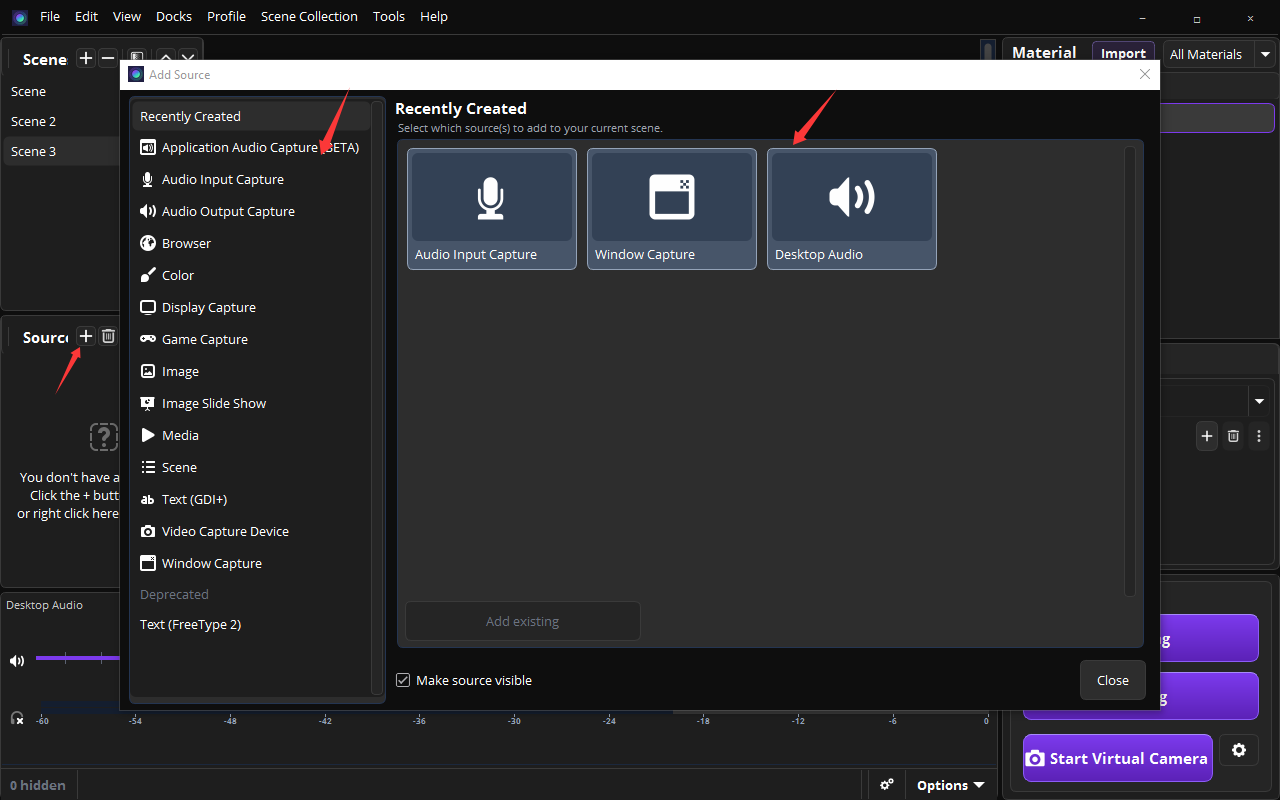Add a new scene with the plus icon
Viewport: 1280px width, 800px height.
86,59
